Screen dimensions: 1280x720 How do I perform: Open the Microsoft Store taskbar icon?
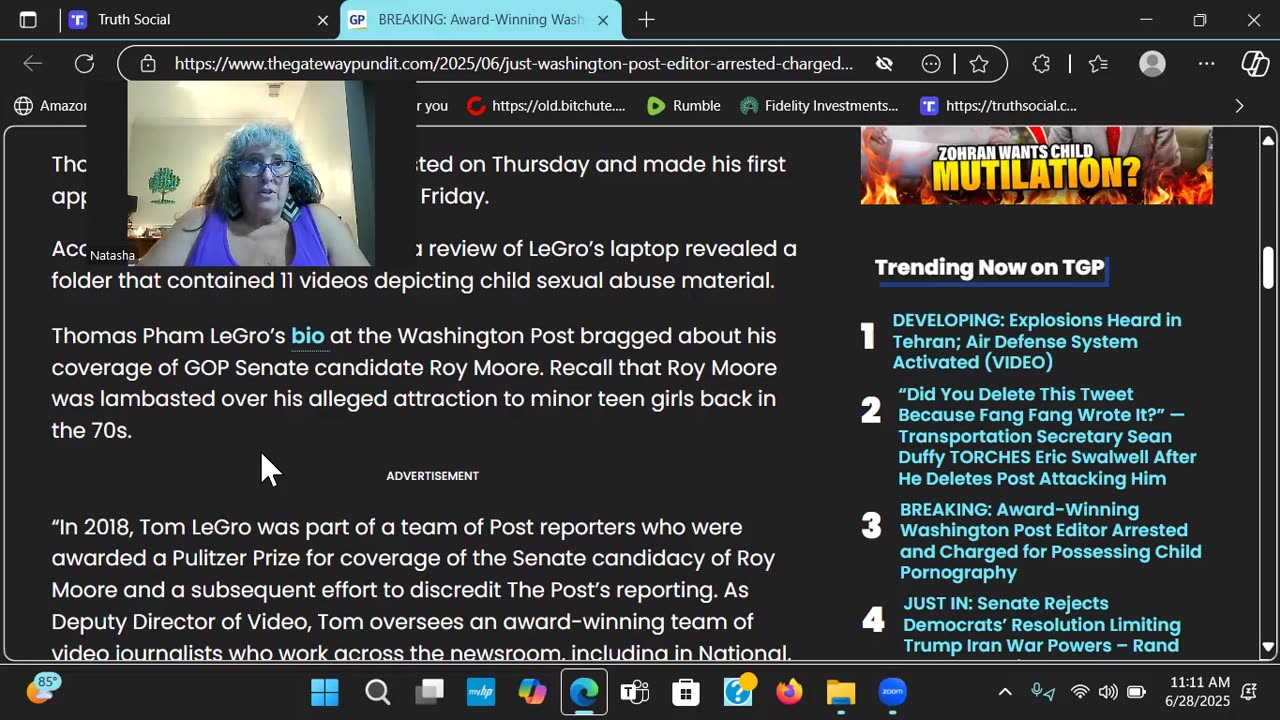pos(686,692)
